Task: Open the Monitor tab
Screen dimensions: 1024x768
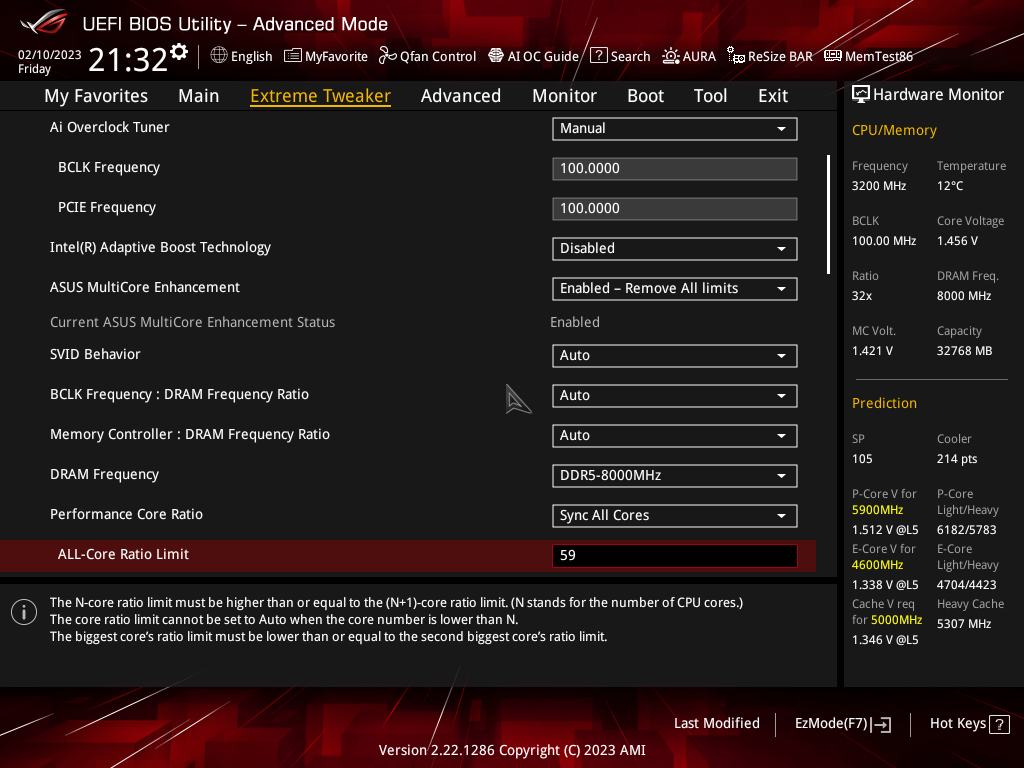Action: tap(564, 96)
